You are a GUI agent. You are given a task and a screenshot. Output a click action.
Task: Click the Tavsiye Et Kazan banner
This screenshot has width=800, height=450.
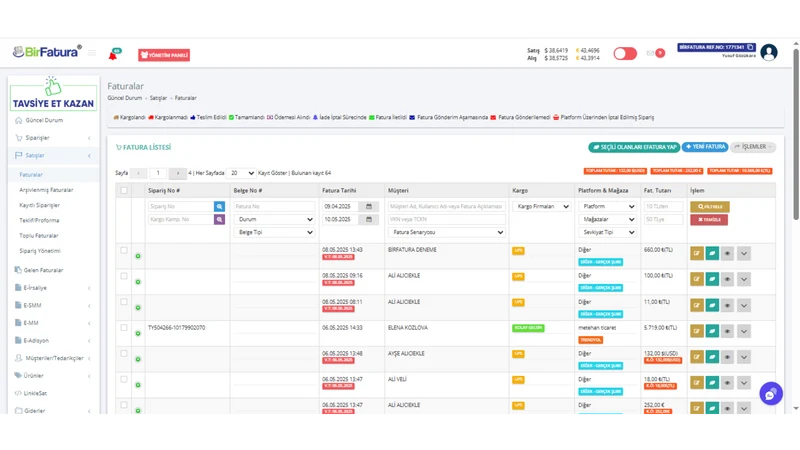[x=53, y=93]
